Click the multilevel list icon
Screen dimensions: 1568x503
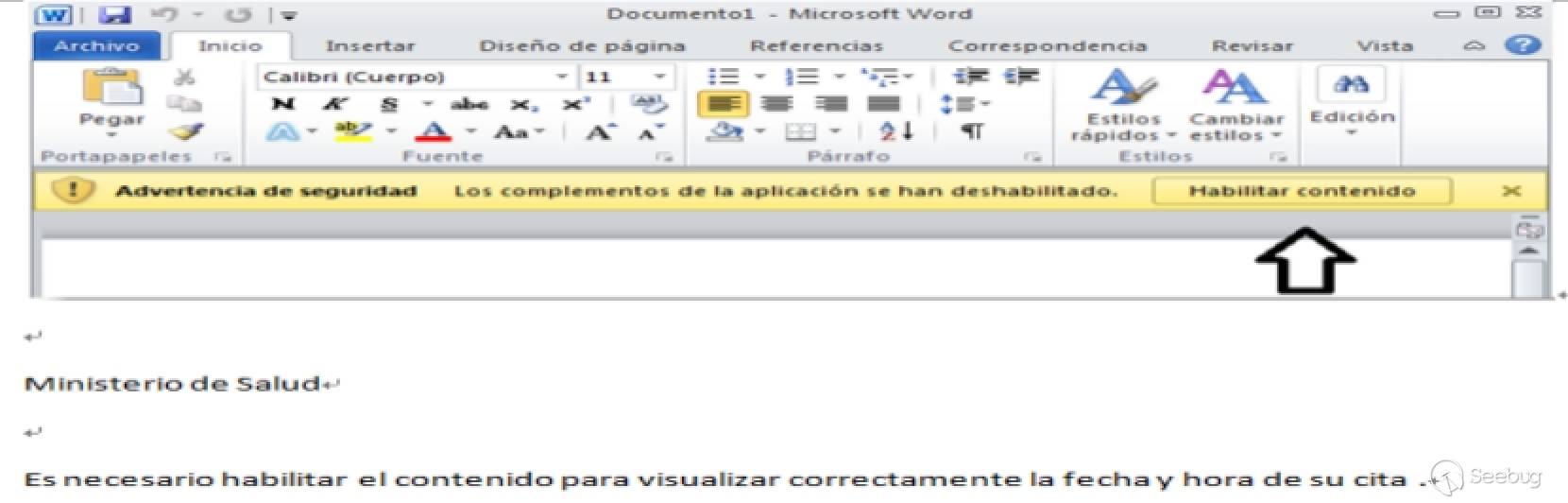click(x=880, y=77)
